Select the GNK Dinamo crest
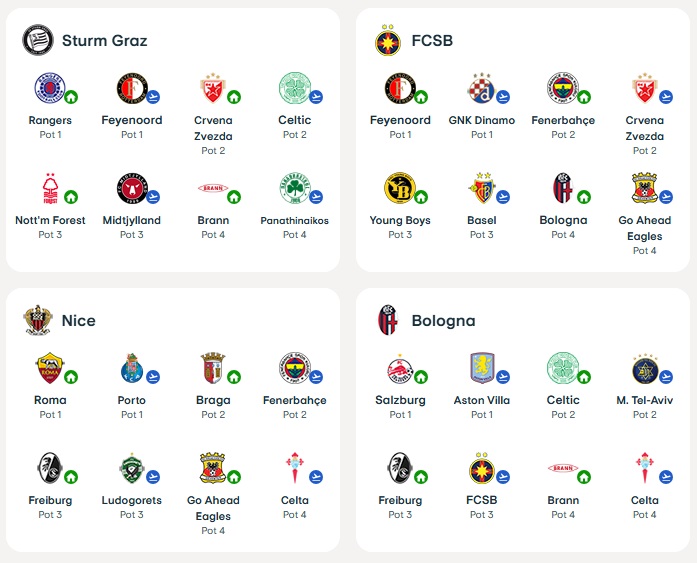The width and height of the screenshot is (697, 563). [480, 87]
